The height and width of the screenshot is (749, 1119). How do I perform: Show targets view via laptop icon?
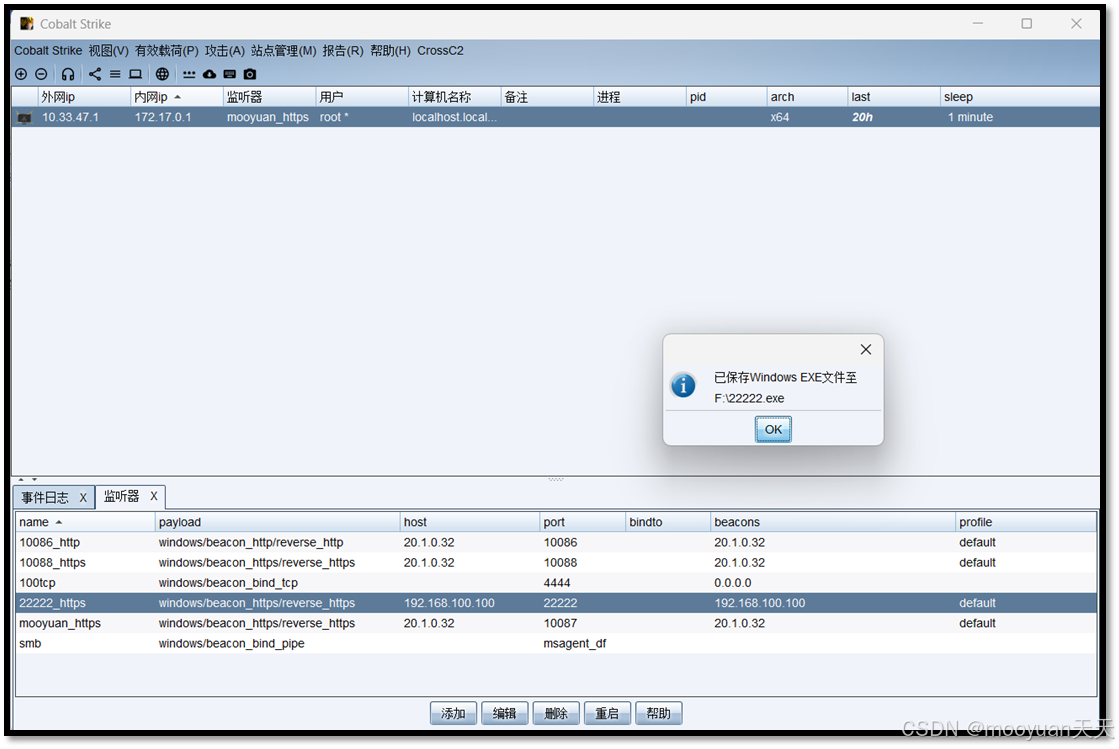point(135,74)
